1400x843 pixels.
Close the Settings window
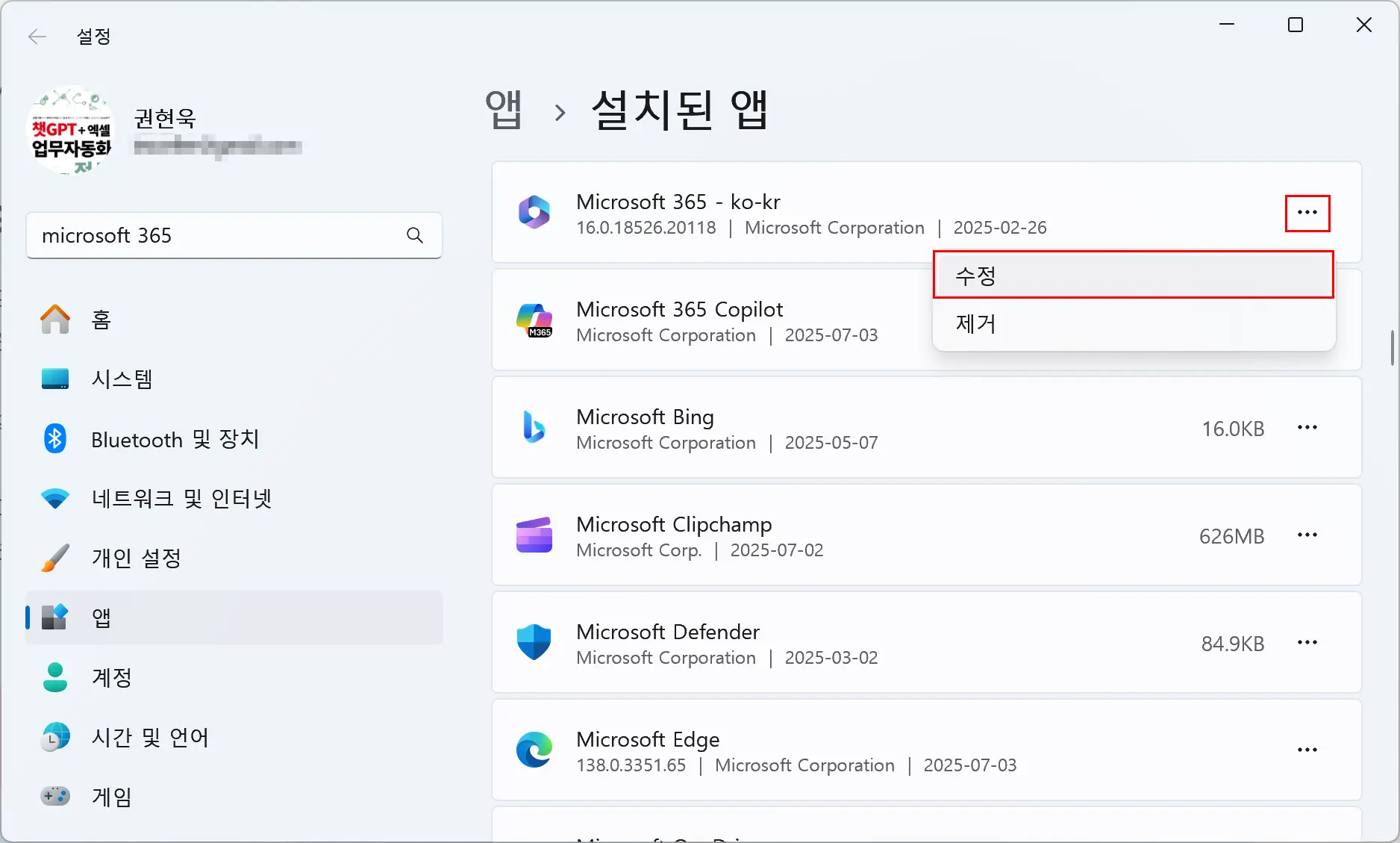click(x=1364, y=25)
